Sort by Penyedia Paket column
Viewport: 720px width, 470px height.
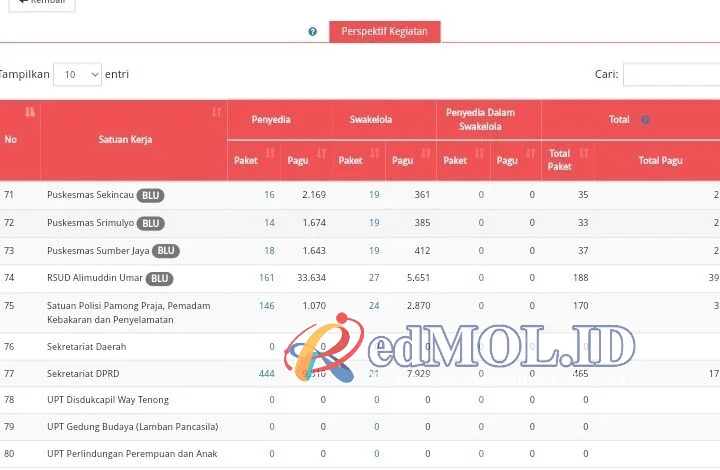click(x=268, y=153)
